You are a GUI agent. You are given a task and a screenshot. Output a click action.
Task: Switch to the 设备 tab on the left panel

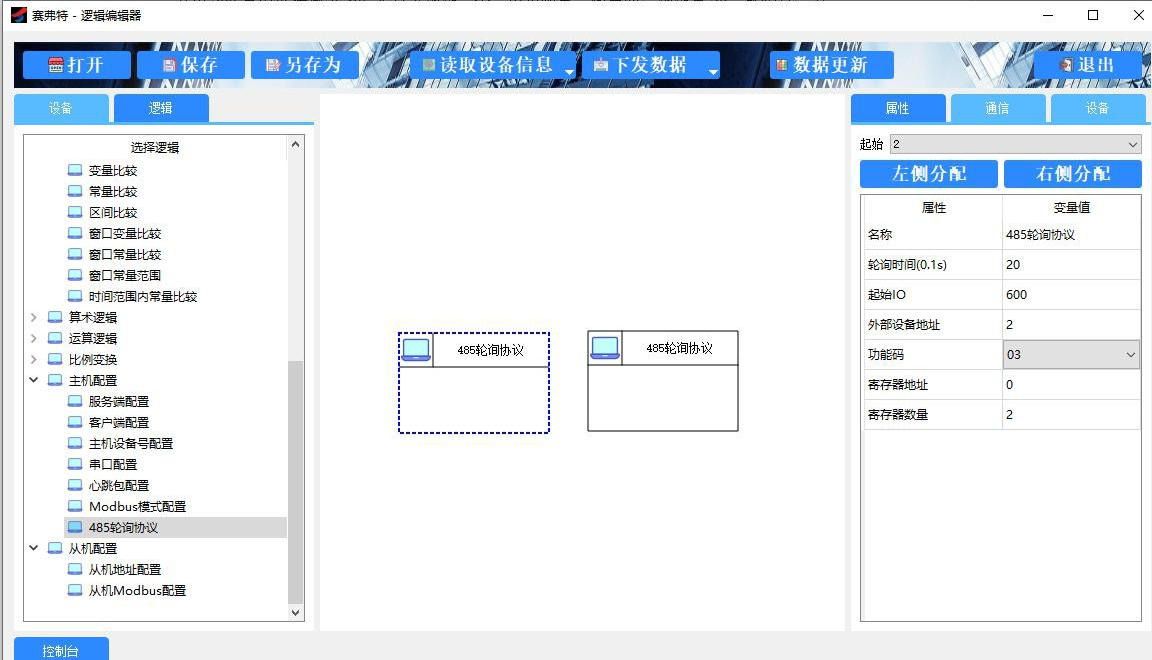61,108
